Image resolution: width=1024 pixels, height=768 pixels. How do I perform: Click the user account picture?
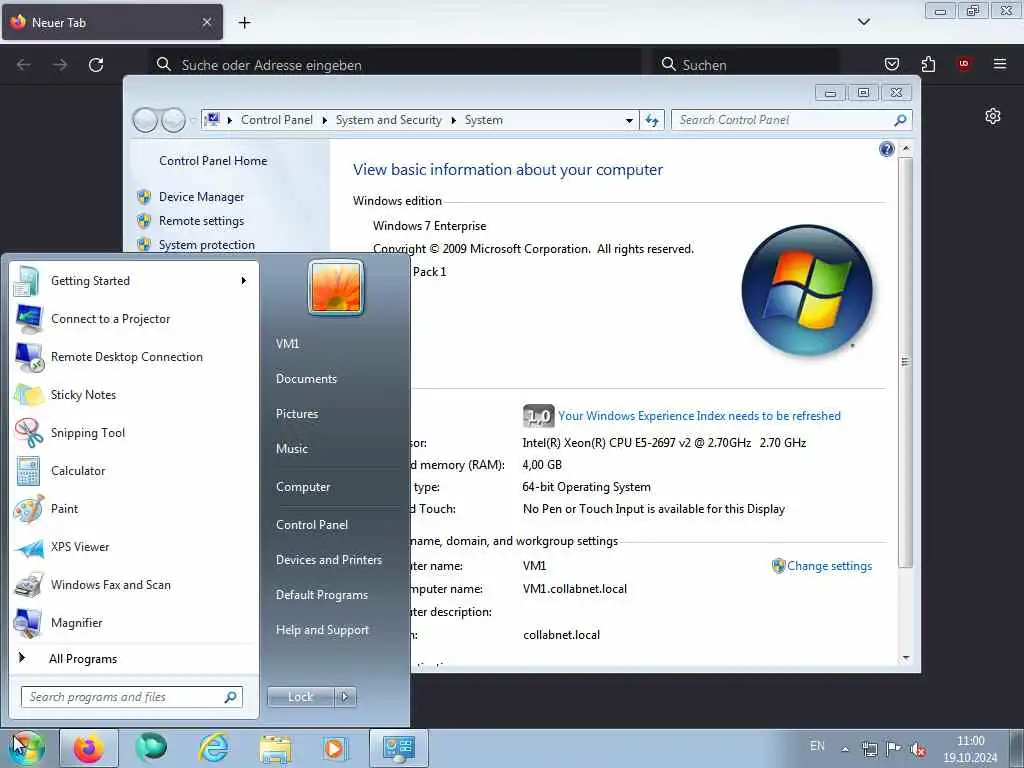click(x=336, y=287)
